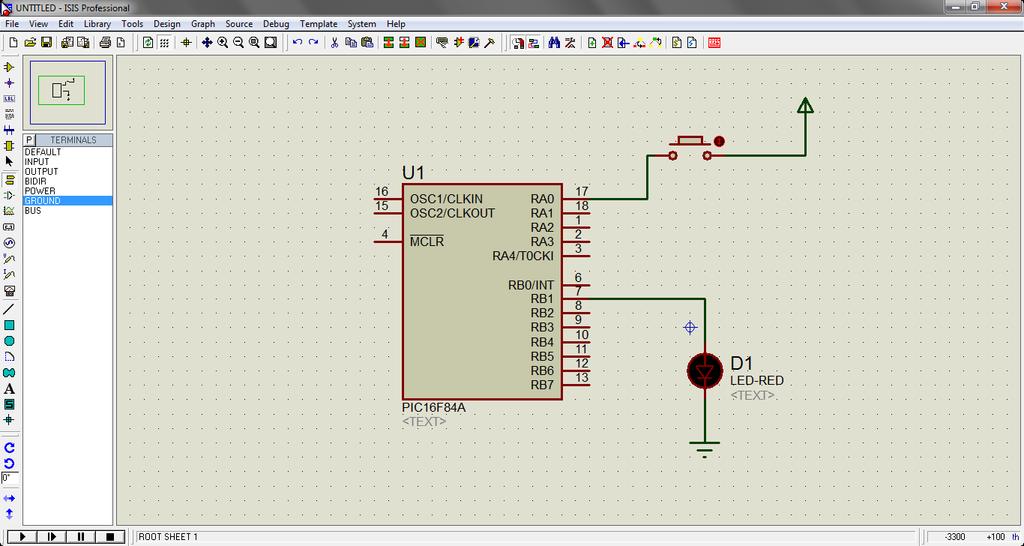Image resolution: width=1024 pixels, height=546 pixels.
Task: Redo the last change
Action: pyautogui.click(x=313, y=42)
